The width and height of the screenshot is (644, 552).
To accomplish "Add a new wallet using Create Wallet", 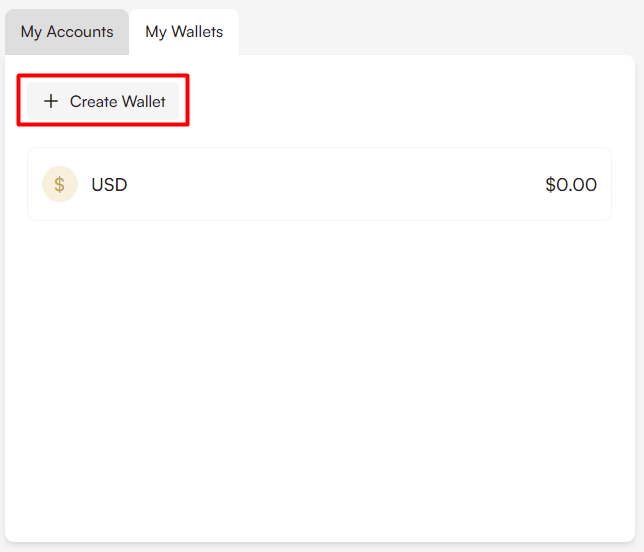I will pos(103,101).
